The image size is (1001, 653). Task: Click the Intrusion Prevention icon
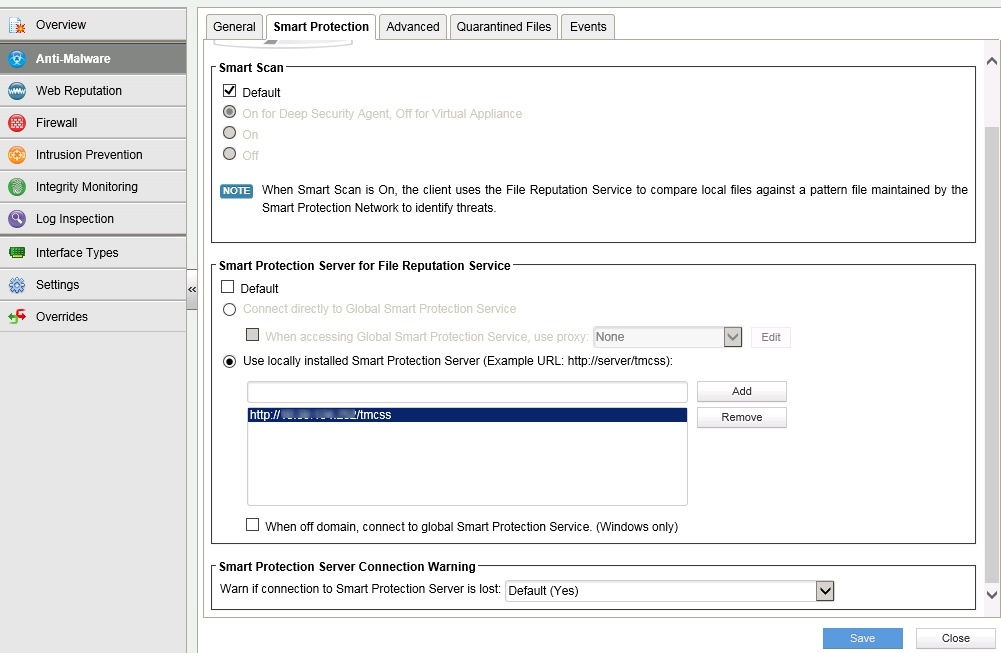17,155
